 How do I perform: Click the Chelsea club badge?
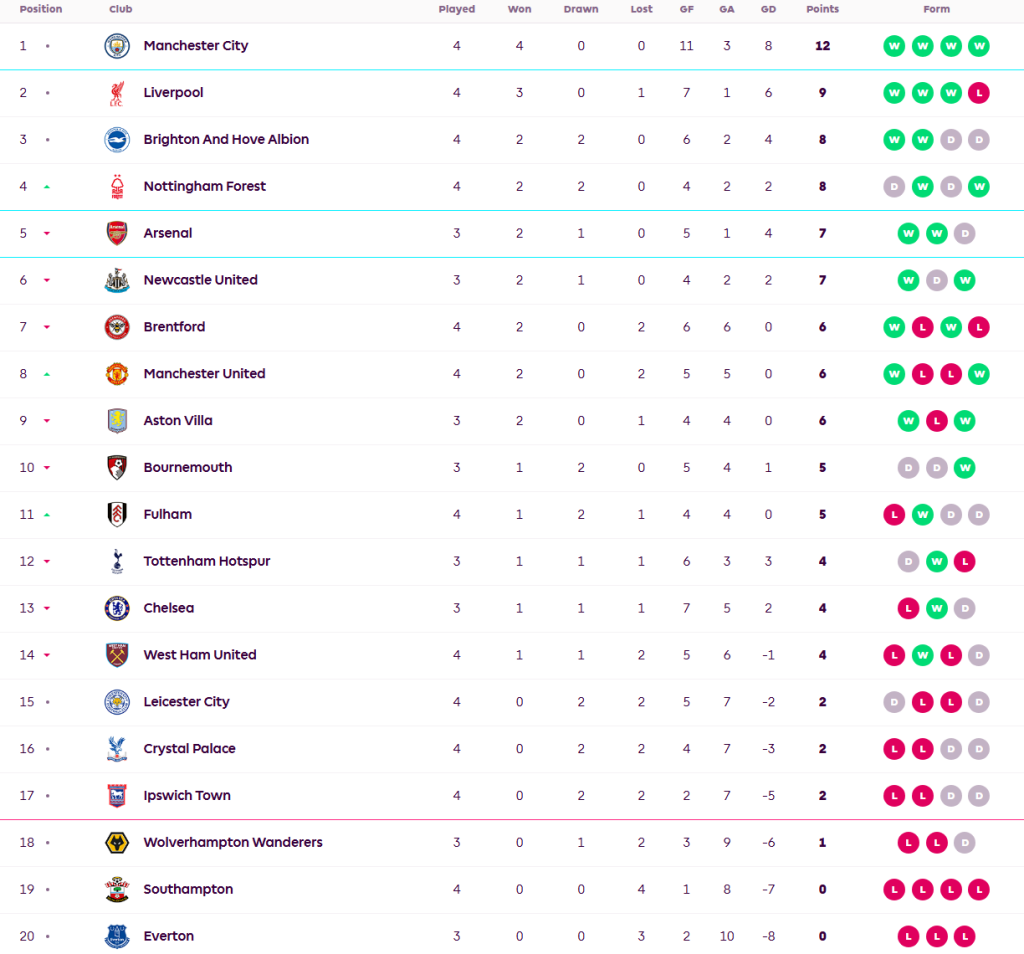coord(117,608)
